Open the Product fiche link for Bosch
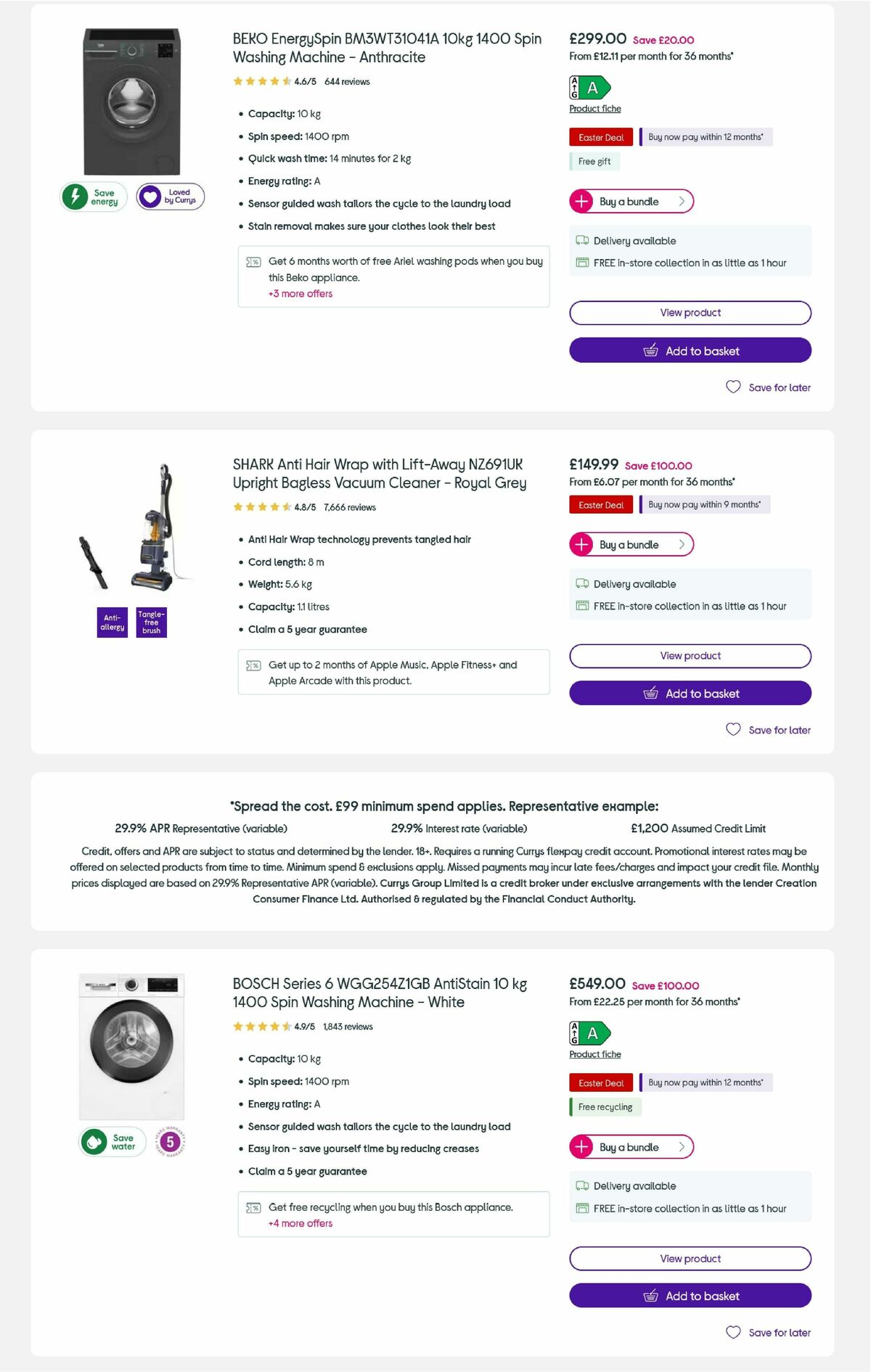The image size is (871, 1372). pos(594,1053)
